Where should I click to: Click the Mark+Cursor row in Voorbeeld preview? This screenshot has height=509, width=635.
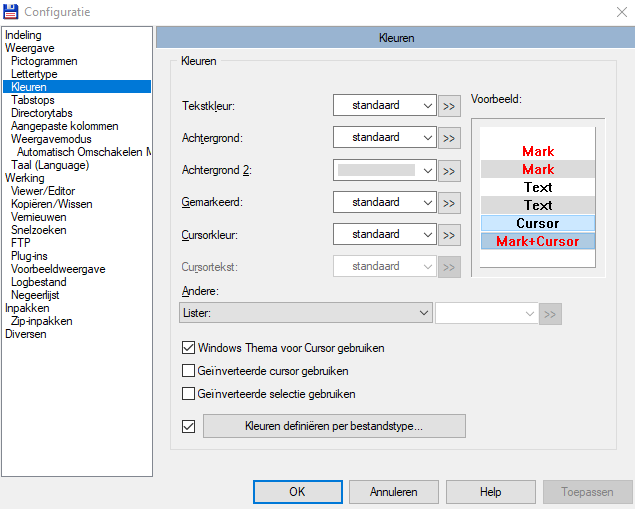pyautogui.click(x=538, y=241)
